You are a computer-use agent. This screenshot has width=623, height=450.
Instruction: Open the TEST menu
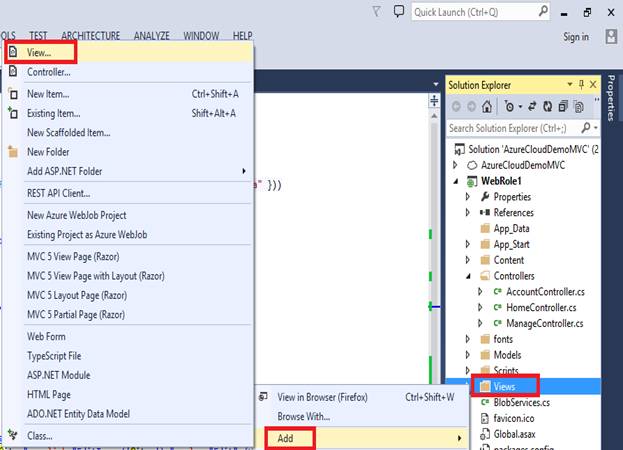pyautogui.click(x=38, y=36)
